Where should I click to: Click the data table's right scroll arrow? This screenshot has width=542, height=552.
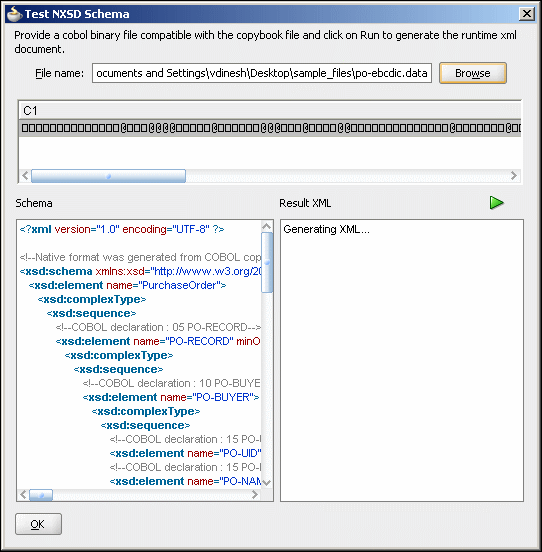(x=514, y=176)
